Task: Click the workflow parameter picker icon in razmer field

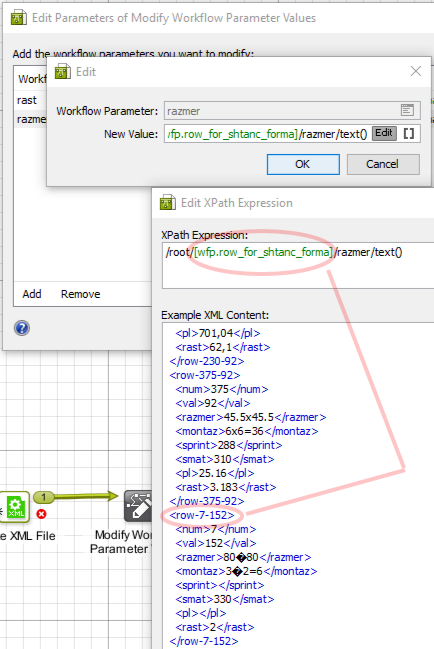Action: (407, 110)
